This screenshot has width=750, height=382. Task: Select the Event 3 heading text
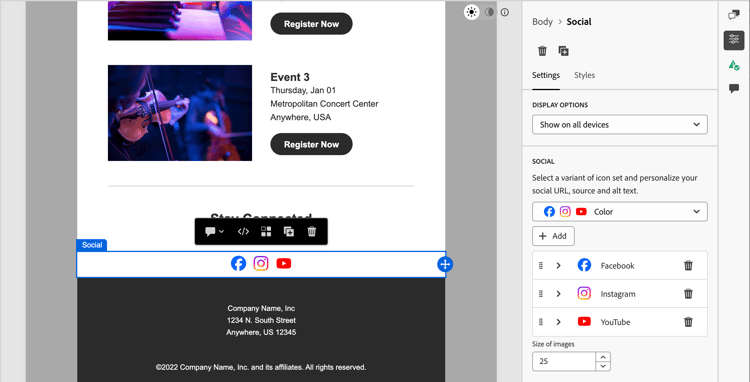290,77
